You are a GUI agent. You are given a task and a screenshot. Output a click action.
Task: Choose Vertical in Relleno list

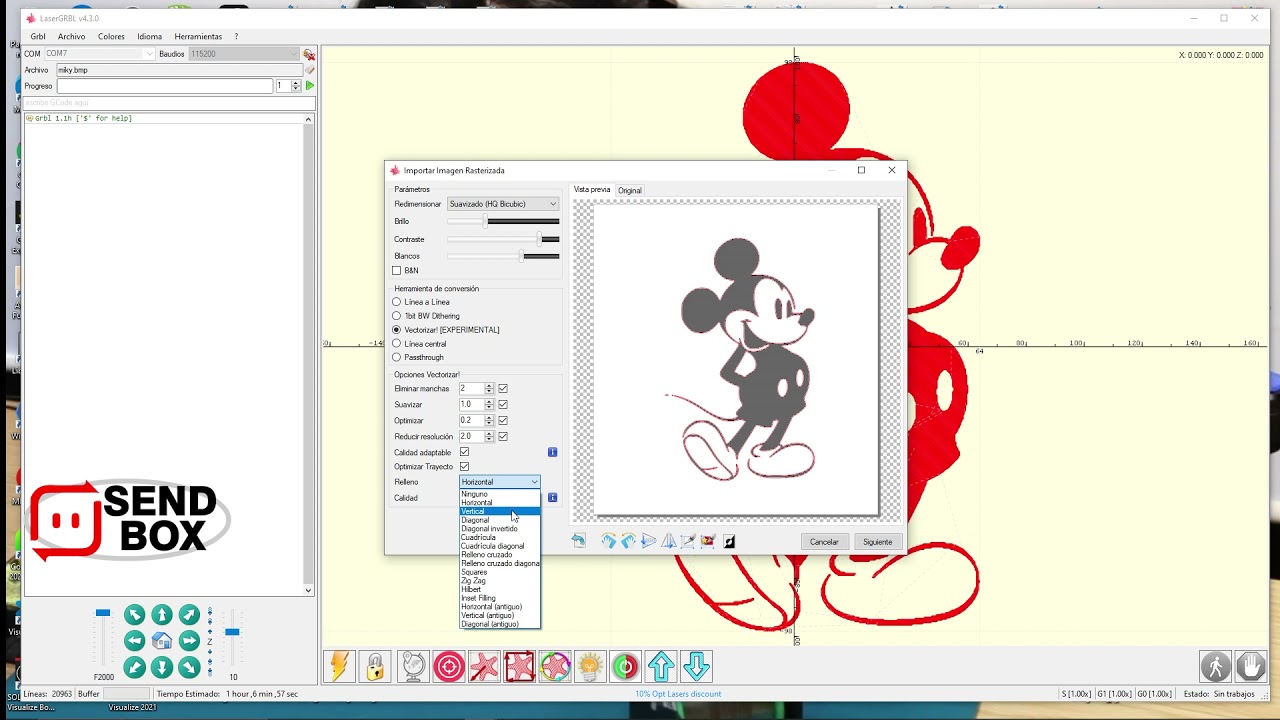(x=500, y=511)
